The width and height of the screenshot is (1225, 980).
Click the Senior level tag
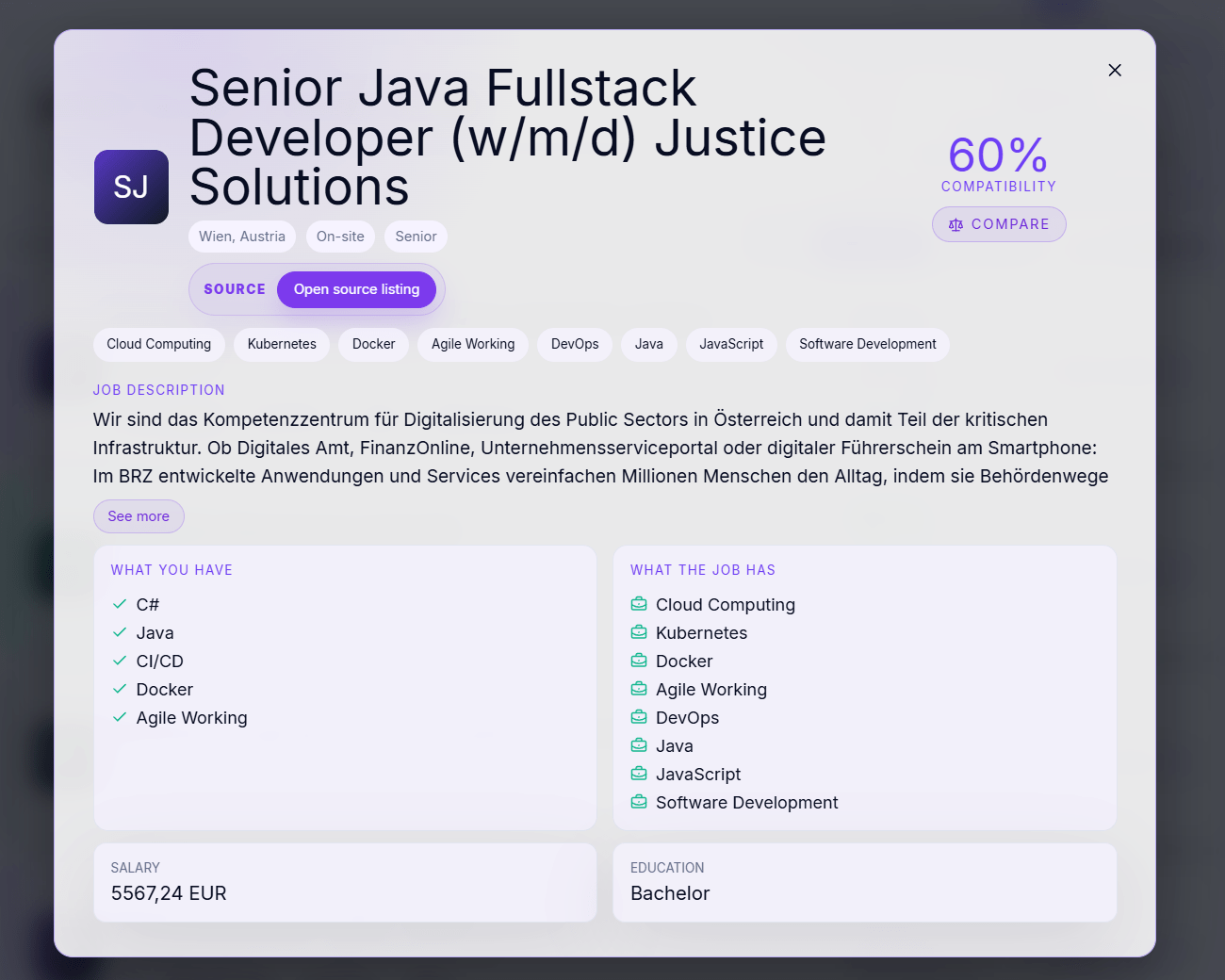coord(416,237)
